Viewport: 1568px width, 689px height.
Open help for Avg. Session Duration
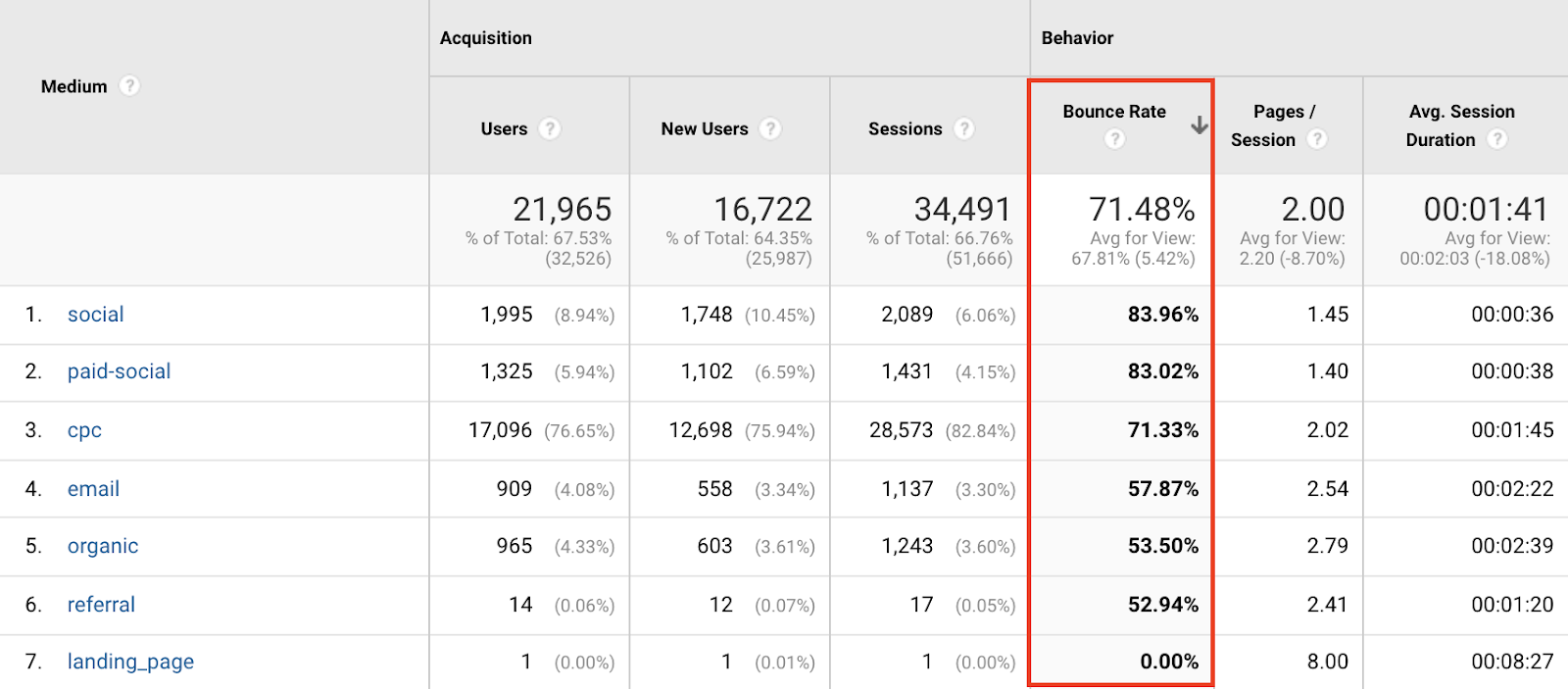coord(1499,139)
